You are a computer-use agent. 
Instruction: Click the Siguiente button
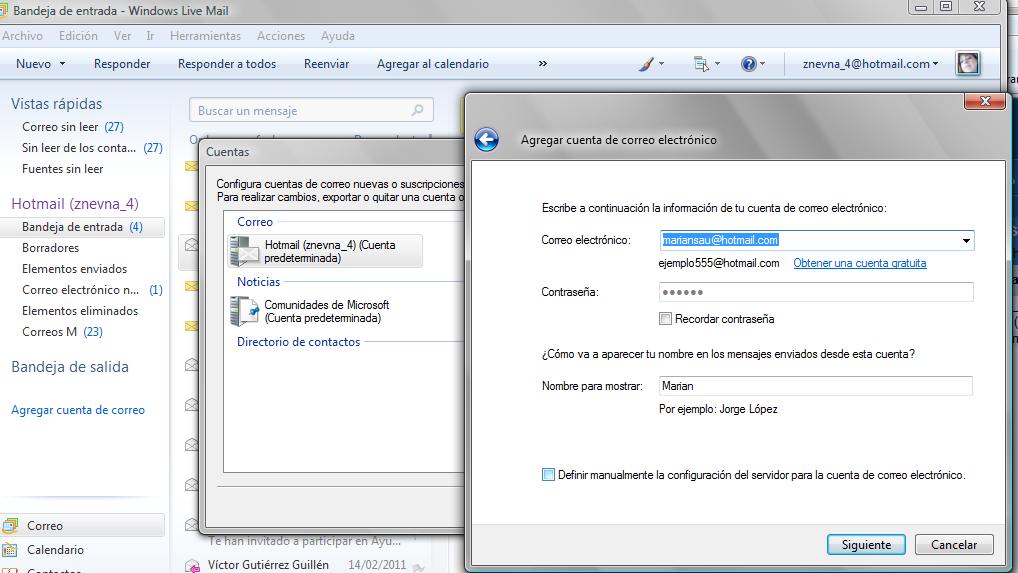pos(866,544)
